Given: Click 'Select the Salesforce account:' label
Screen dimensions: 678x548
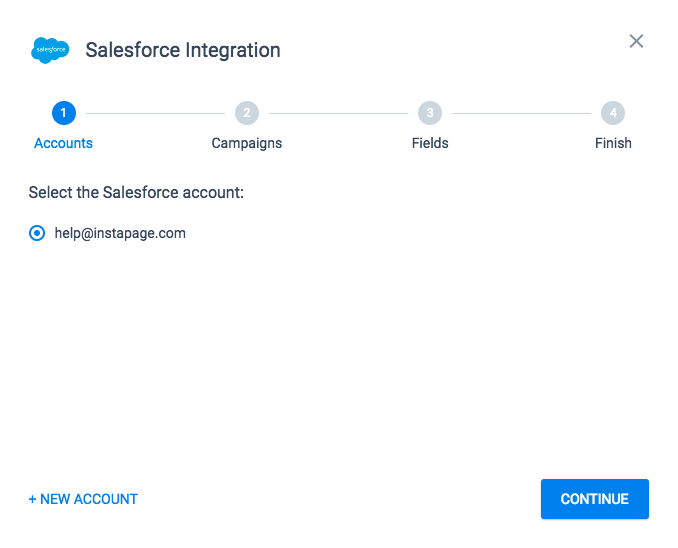Looking at the screenshot, I should 136,192.
